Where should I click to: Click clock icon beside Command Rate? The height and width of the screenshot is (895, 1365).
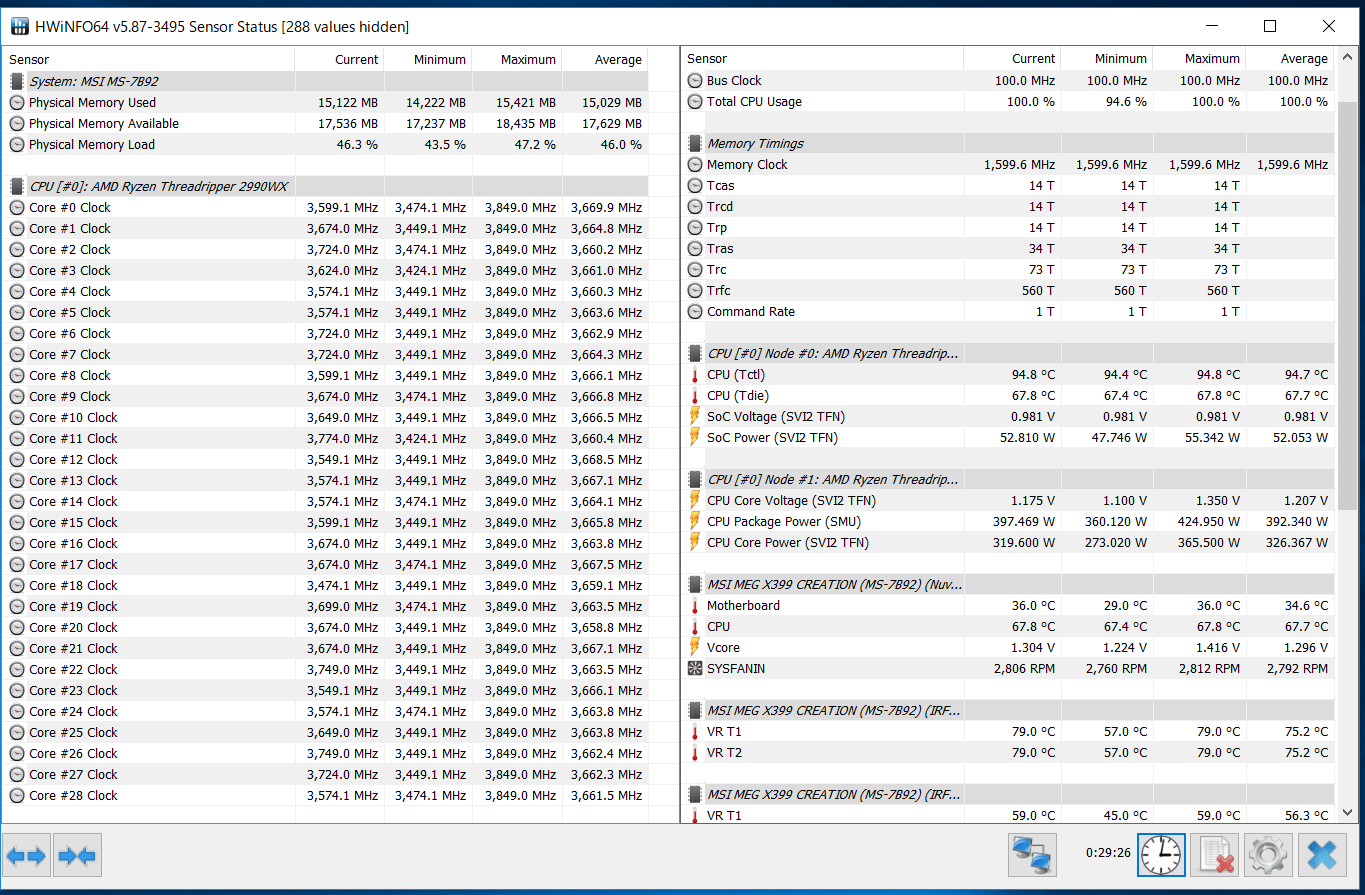pyautogui.click(x=695, y=312)
